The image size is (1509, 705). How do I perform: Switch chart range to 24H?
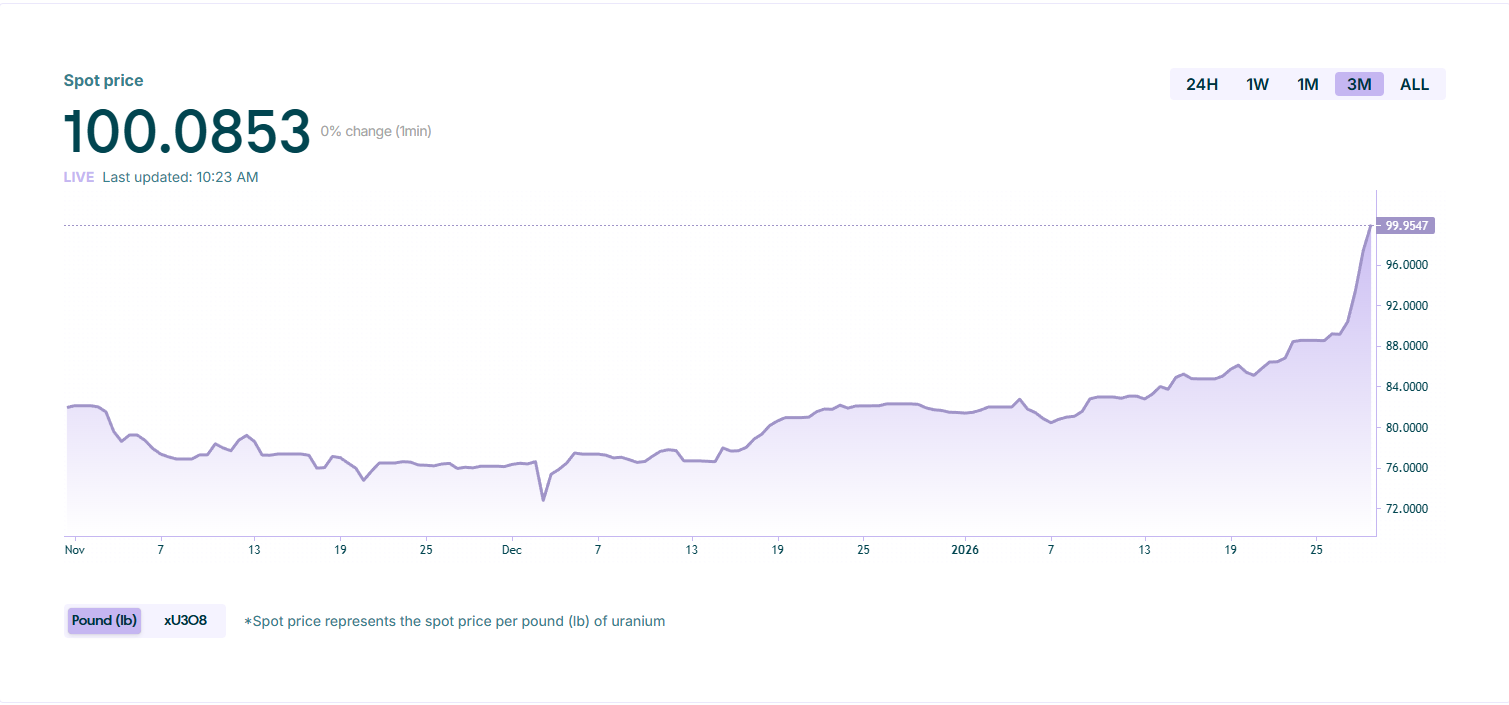point(1201,84)
